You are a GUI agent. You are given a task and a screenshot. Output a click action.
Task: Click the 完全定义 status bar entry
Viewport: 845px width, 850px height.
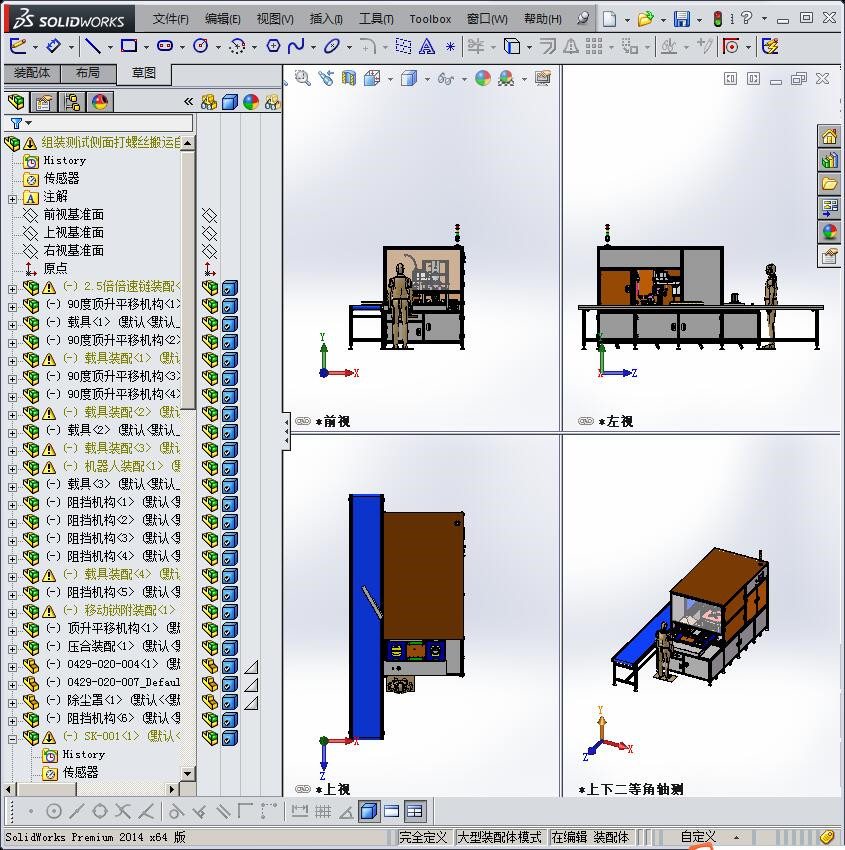tap(423, 838)
